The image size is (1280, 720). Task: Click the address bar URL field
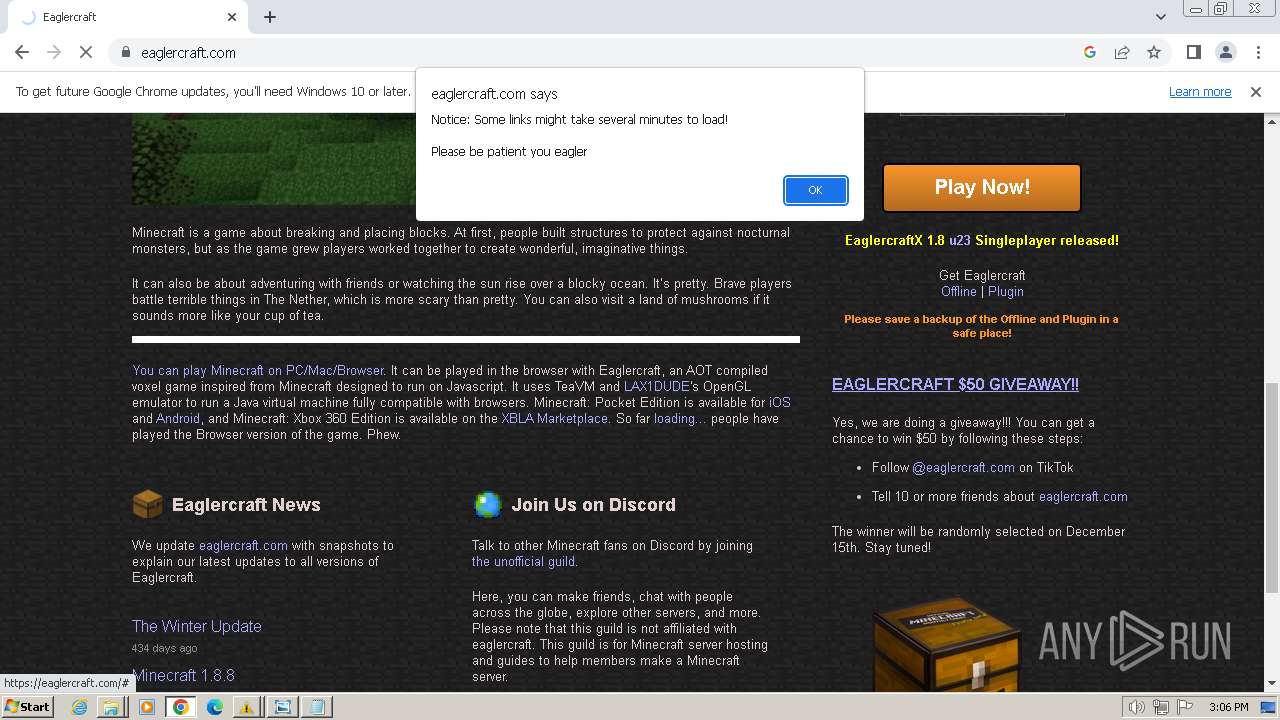[600, 52]
